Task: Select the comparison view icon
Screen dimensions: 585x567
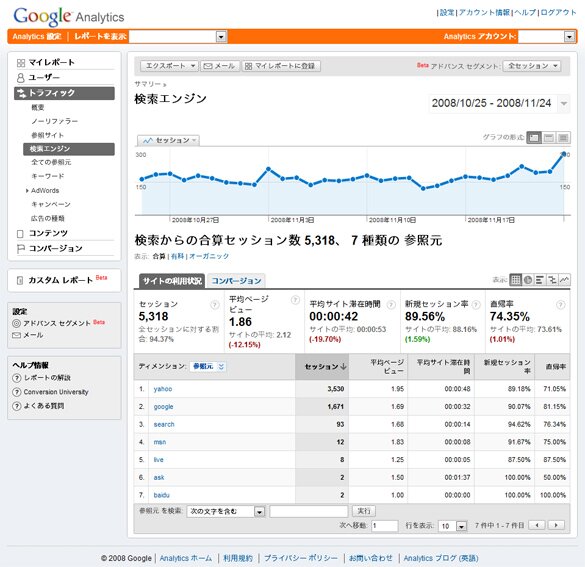Action: 552,280
